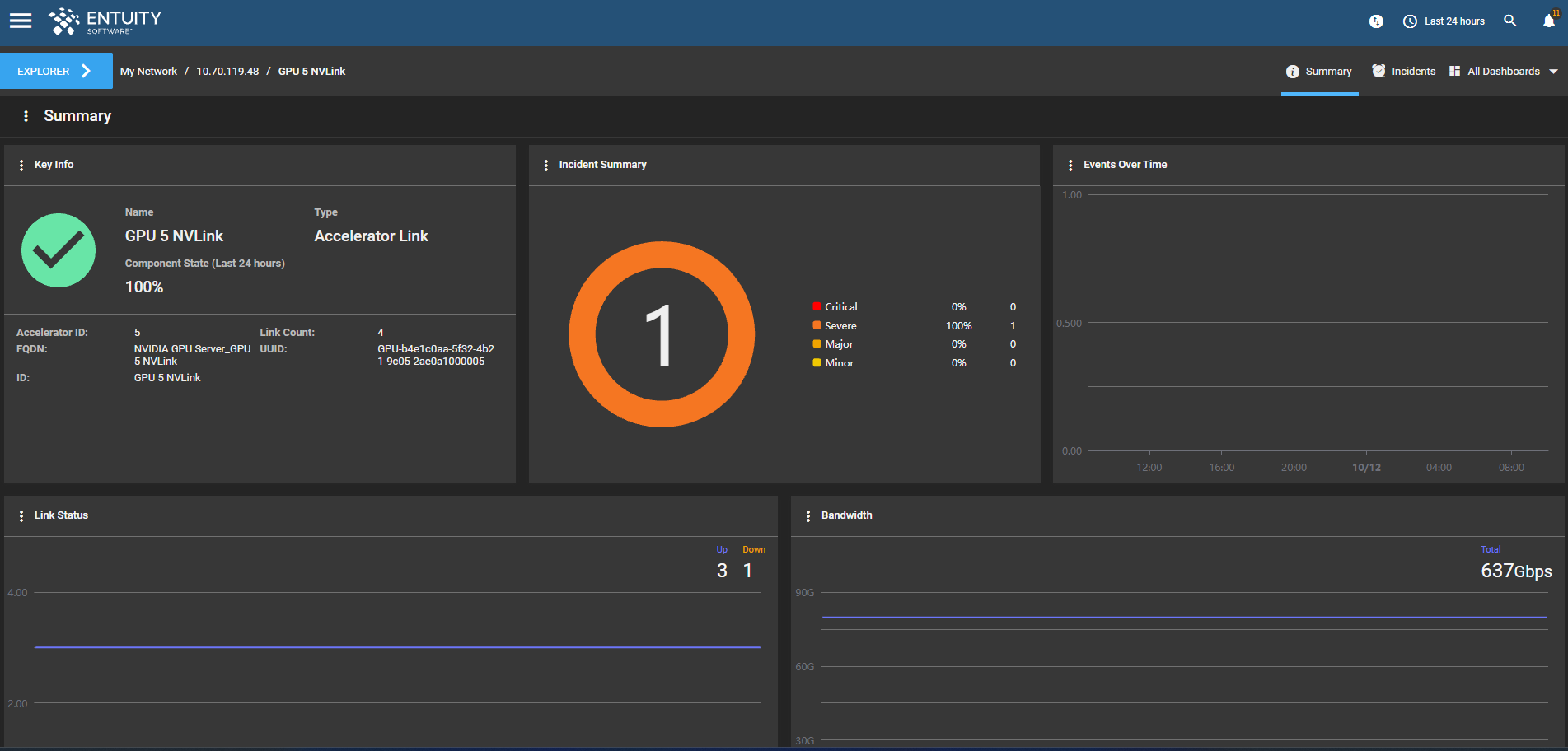
Task: Open the Summary dashboard options menu
Action: (x=26, y=116)
